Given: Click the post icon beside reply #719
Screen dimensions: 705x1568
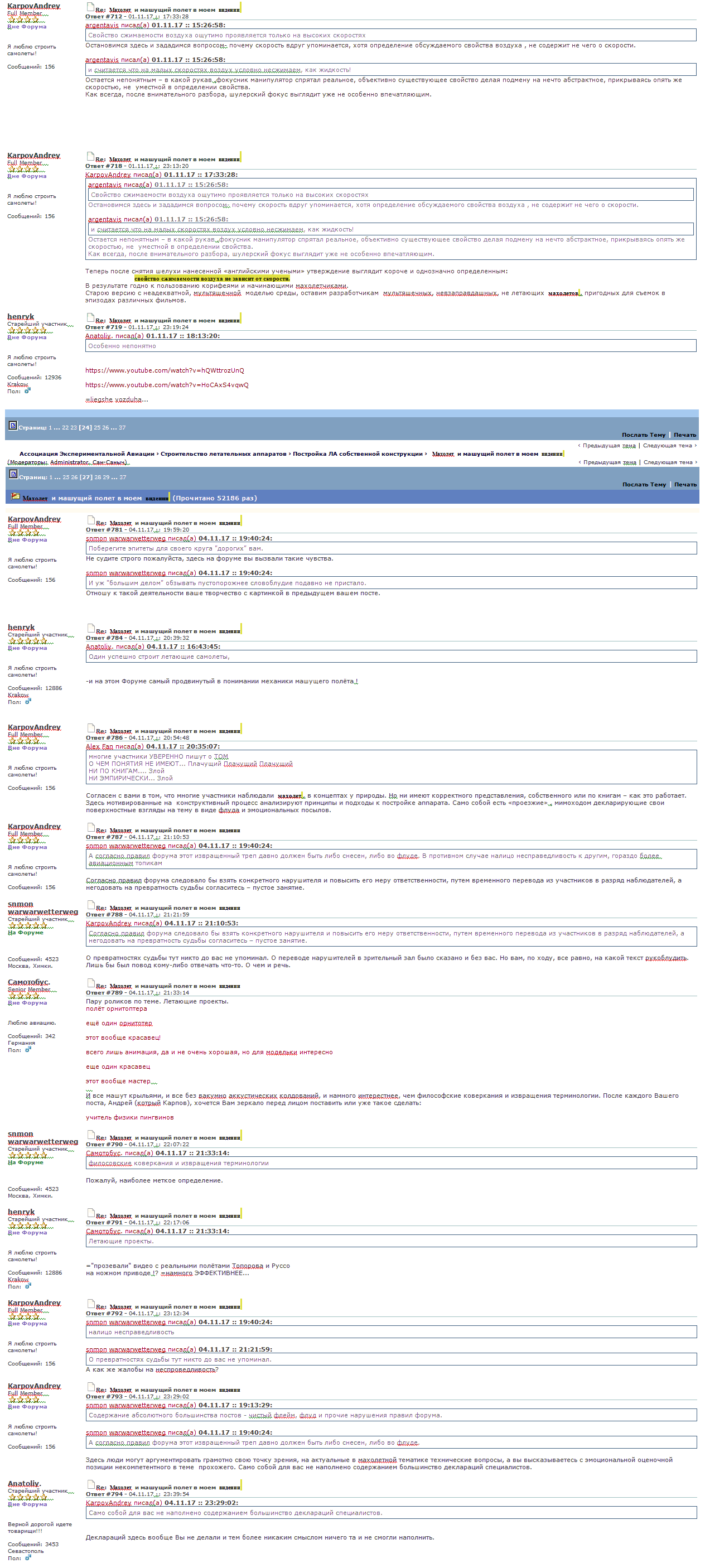Looking at the screenshot, I should tap(90, 317).
